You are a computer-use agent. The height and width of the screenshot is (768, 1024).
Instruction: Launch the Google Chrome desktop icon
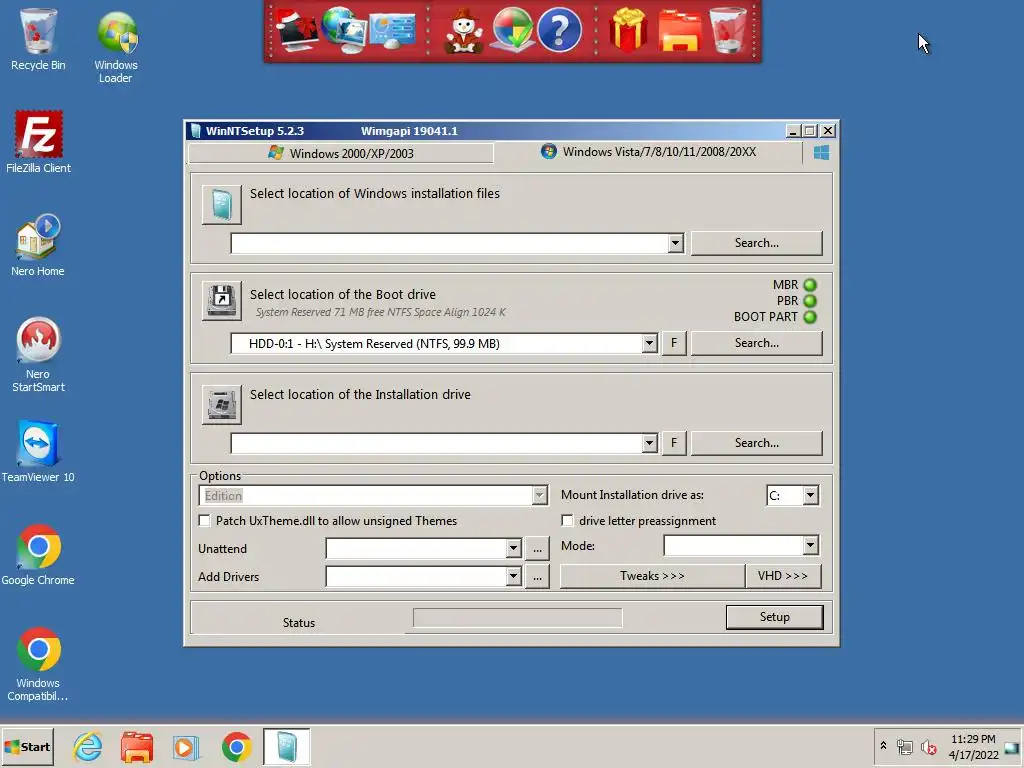click(38, 555)
